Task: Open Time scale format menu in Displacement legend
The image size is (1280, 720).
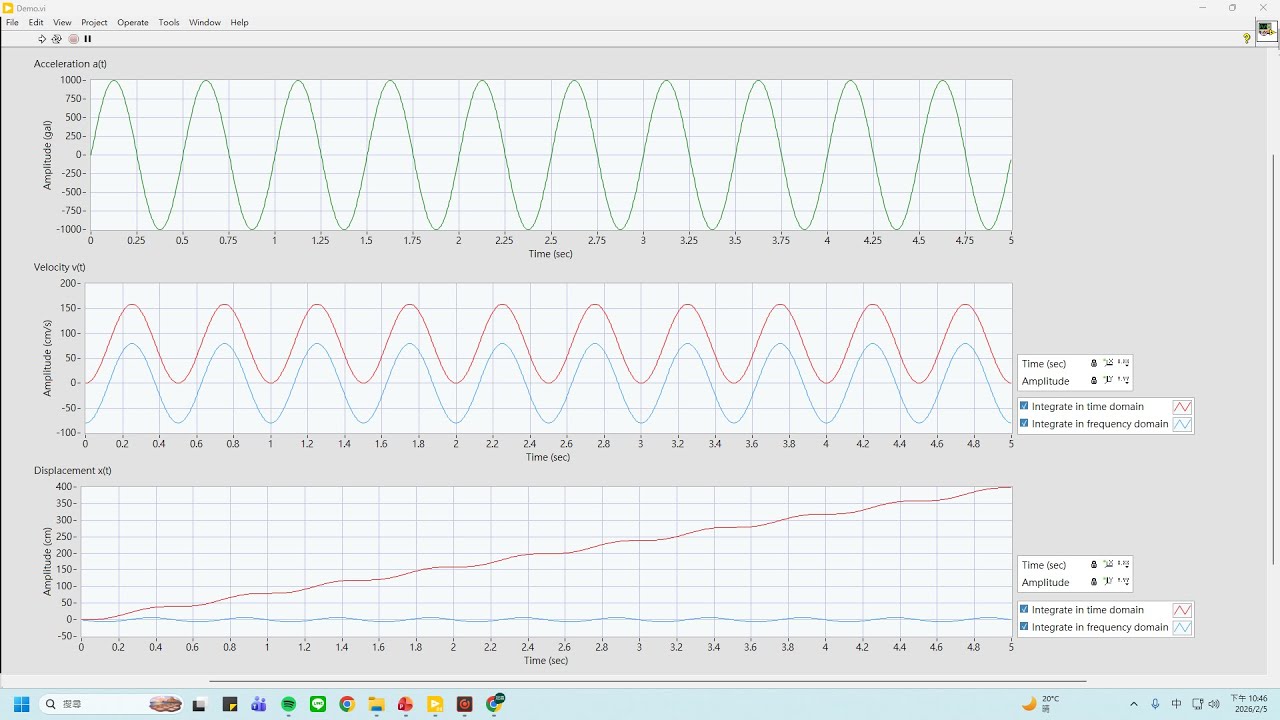Action: [x=1123, y=564]
